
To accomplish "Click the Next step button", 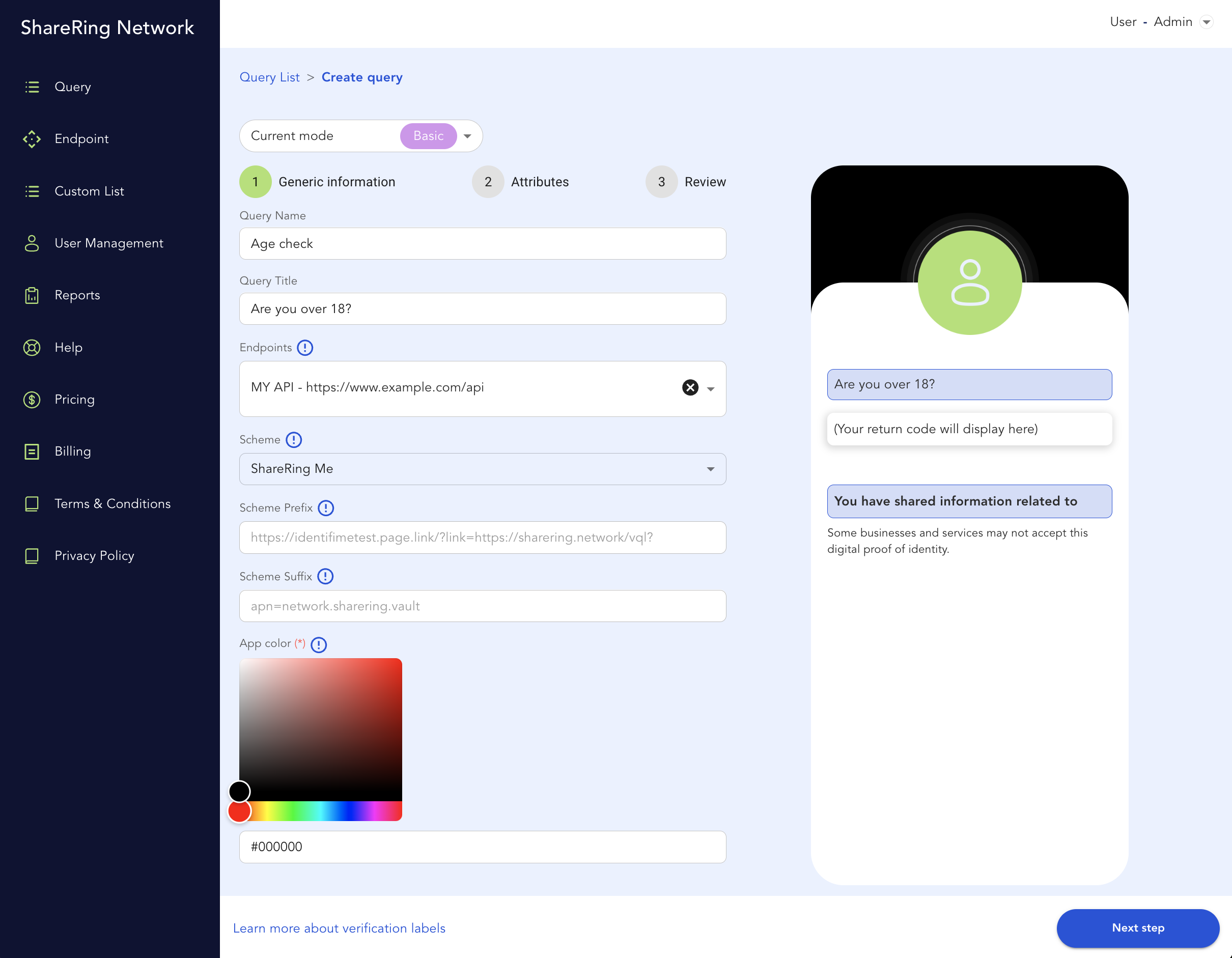I will pyautogui.click(x=1139, y=927).
